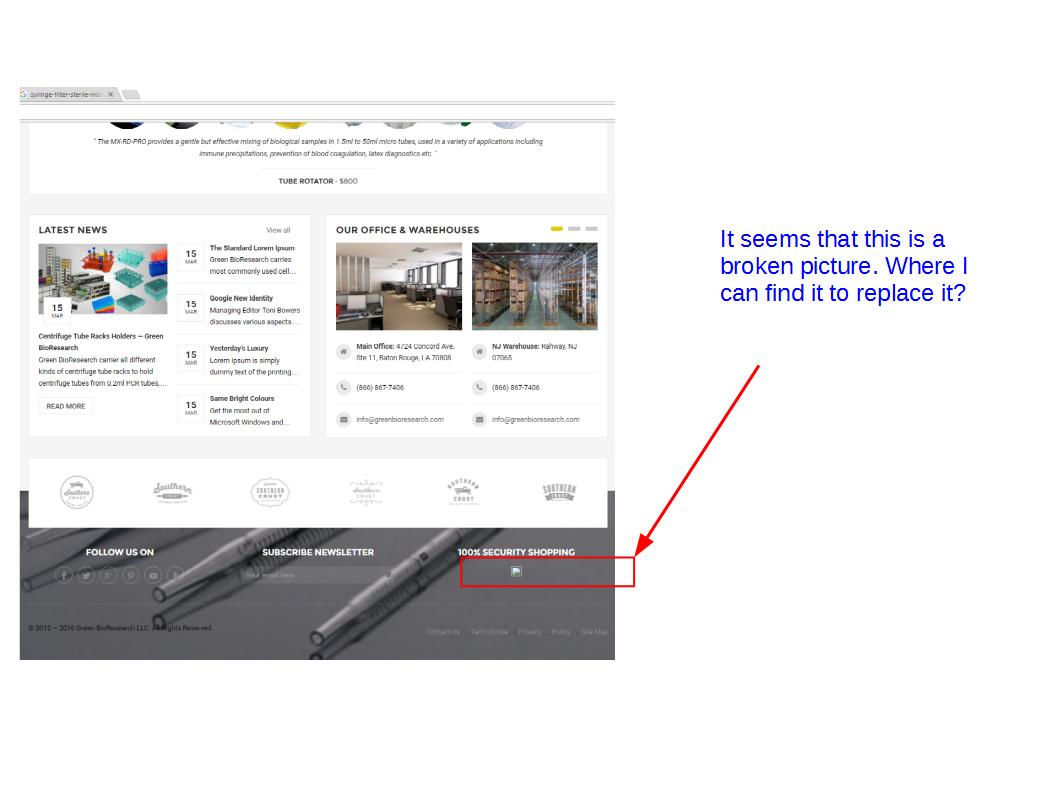Image resolution: width=1058 pixels, height=794 pixels.
Task: Click the Google Plus footer icon
Action: pyautogui.click(x=108, y=575)
